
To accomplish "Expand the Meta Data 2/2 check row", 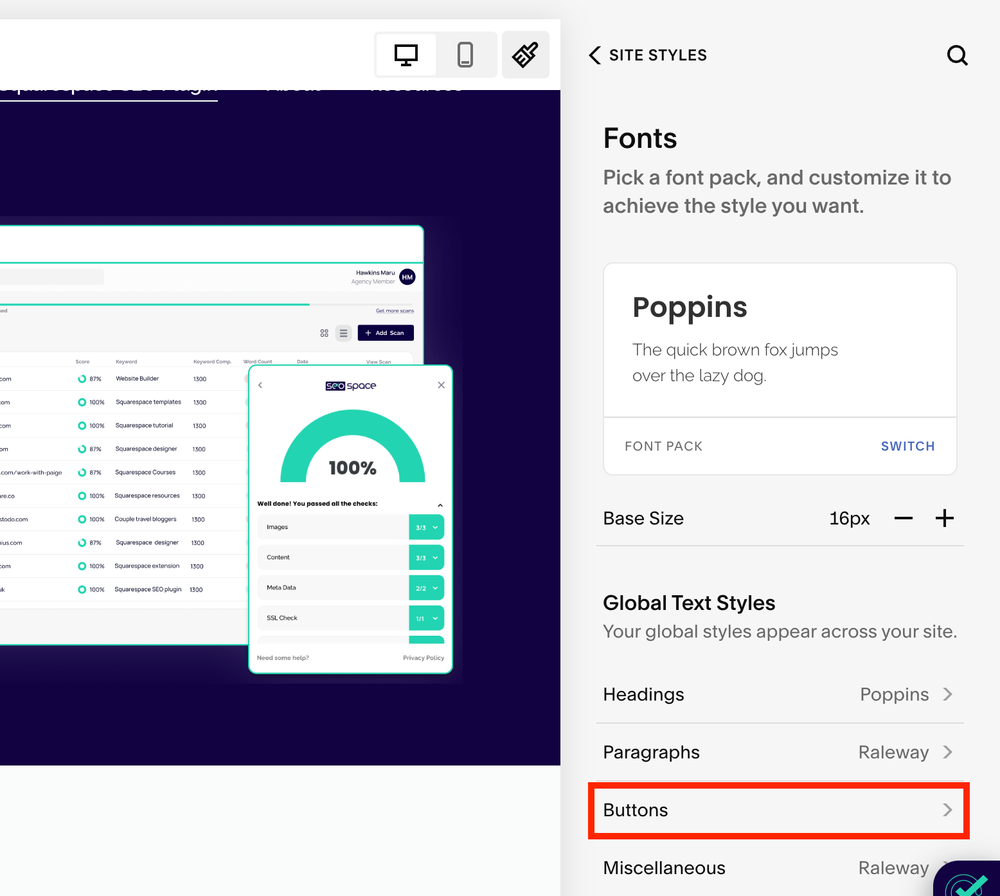I will tap(351, 588).
